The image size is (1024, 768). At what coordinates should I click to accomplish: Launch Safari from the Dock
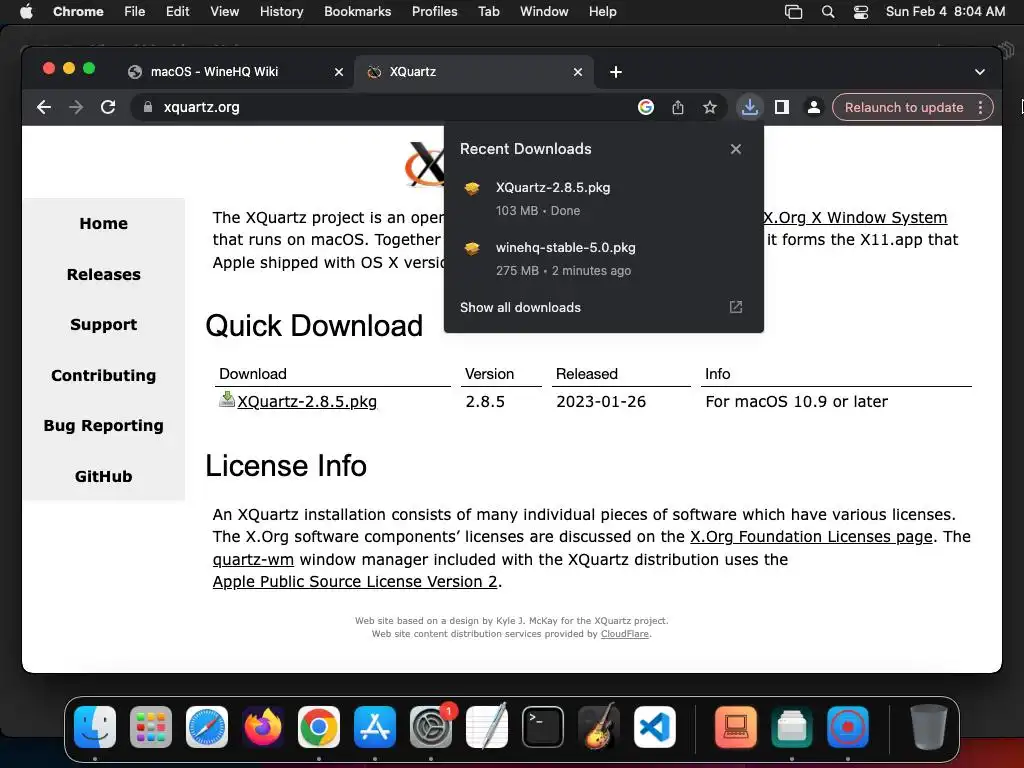click(207, 727)
